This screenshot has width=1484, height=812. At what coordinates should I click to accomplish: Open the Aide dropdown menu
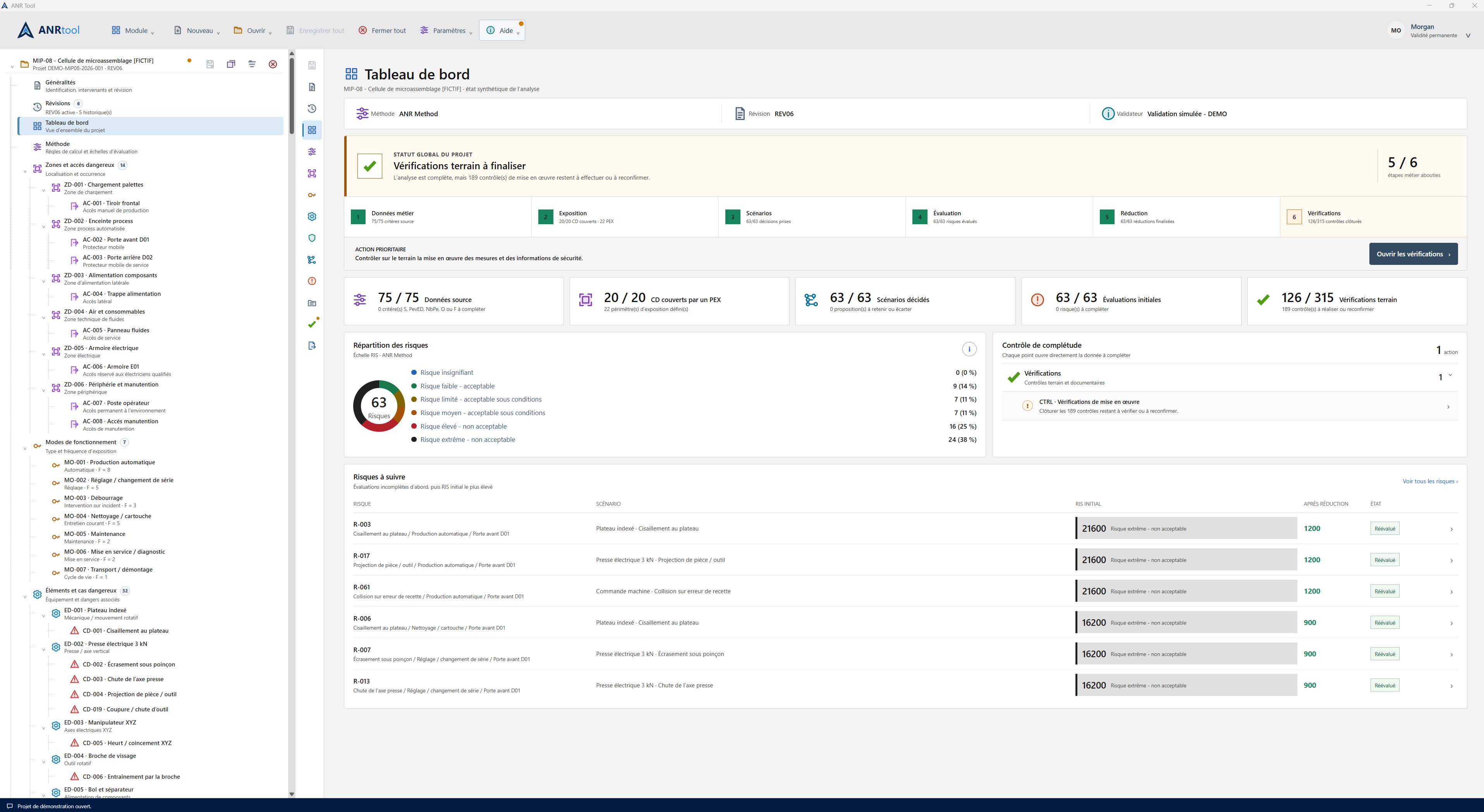coord(502,31)
